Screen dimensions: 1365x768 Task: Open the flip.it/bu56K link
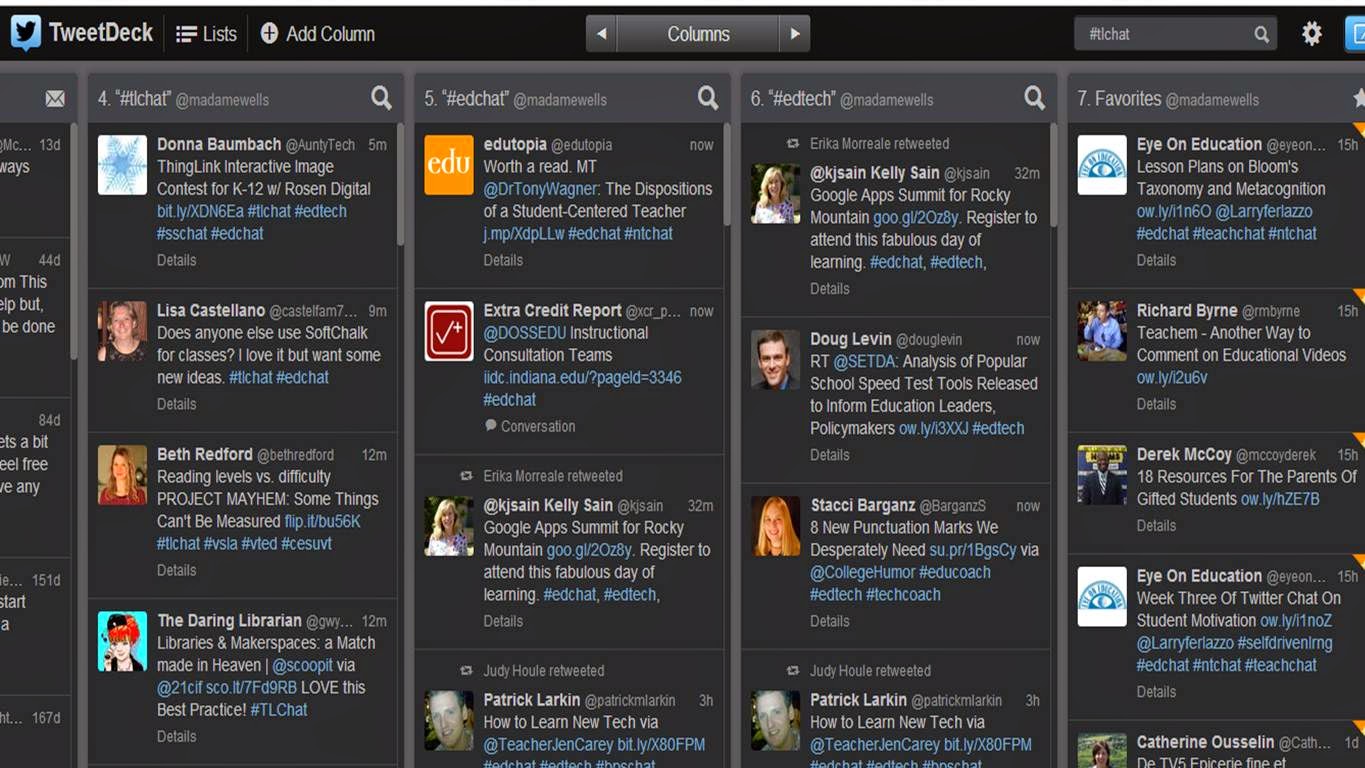(322, 521)
